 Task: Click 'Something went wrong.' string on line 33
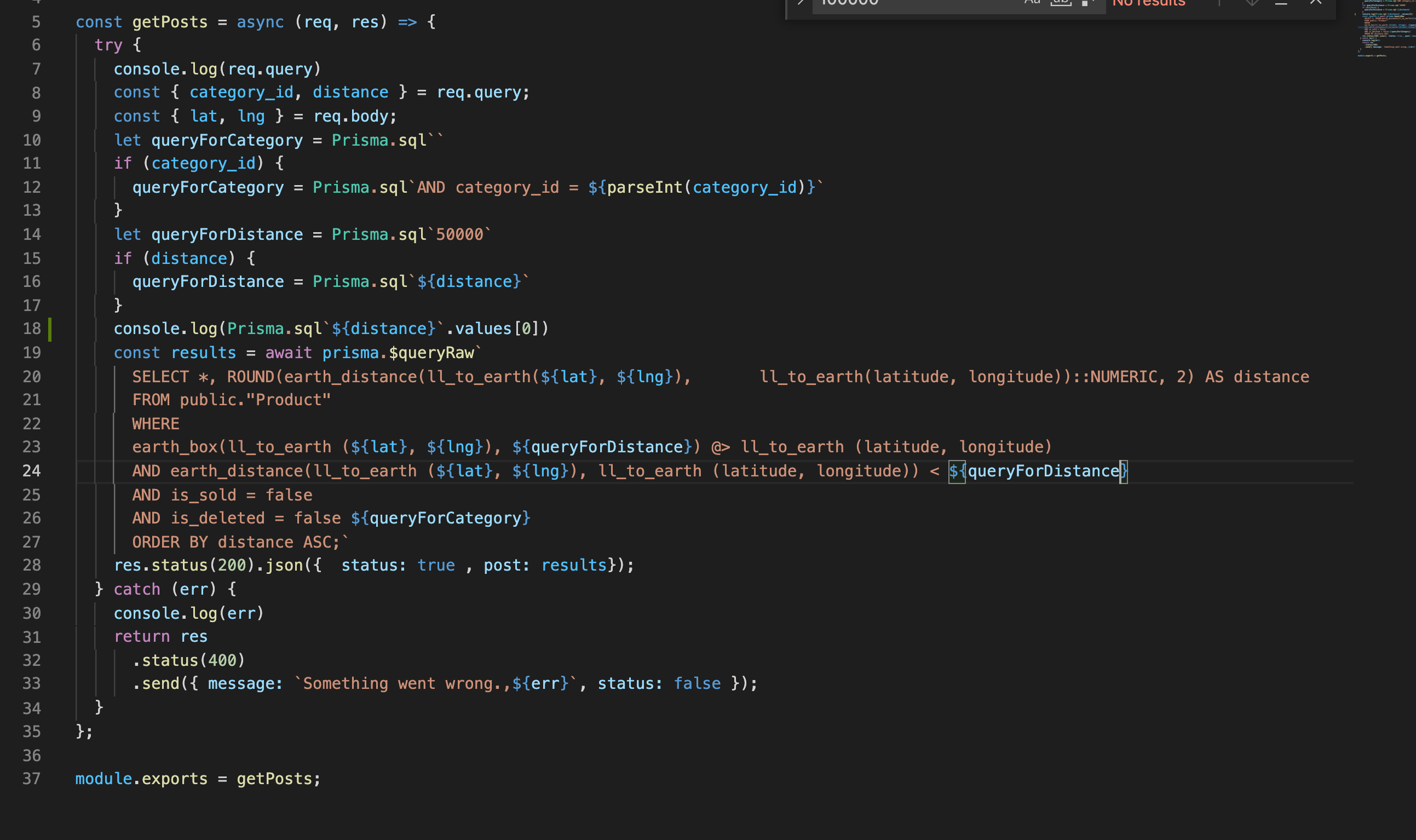tap(402, 684)
